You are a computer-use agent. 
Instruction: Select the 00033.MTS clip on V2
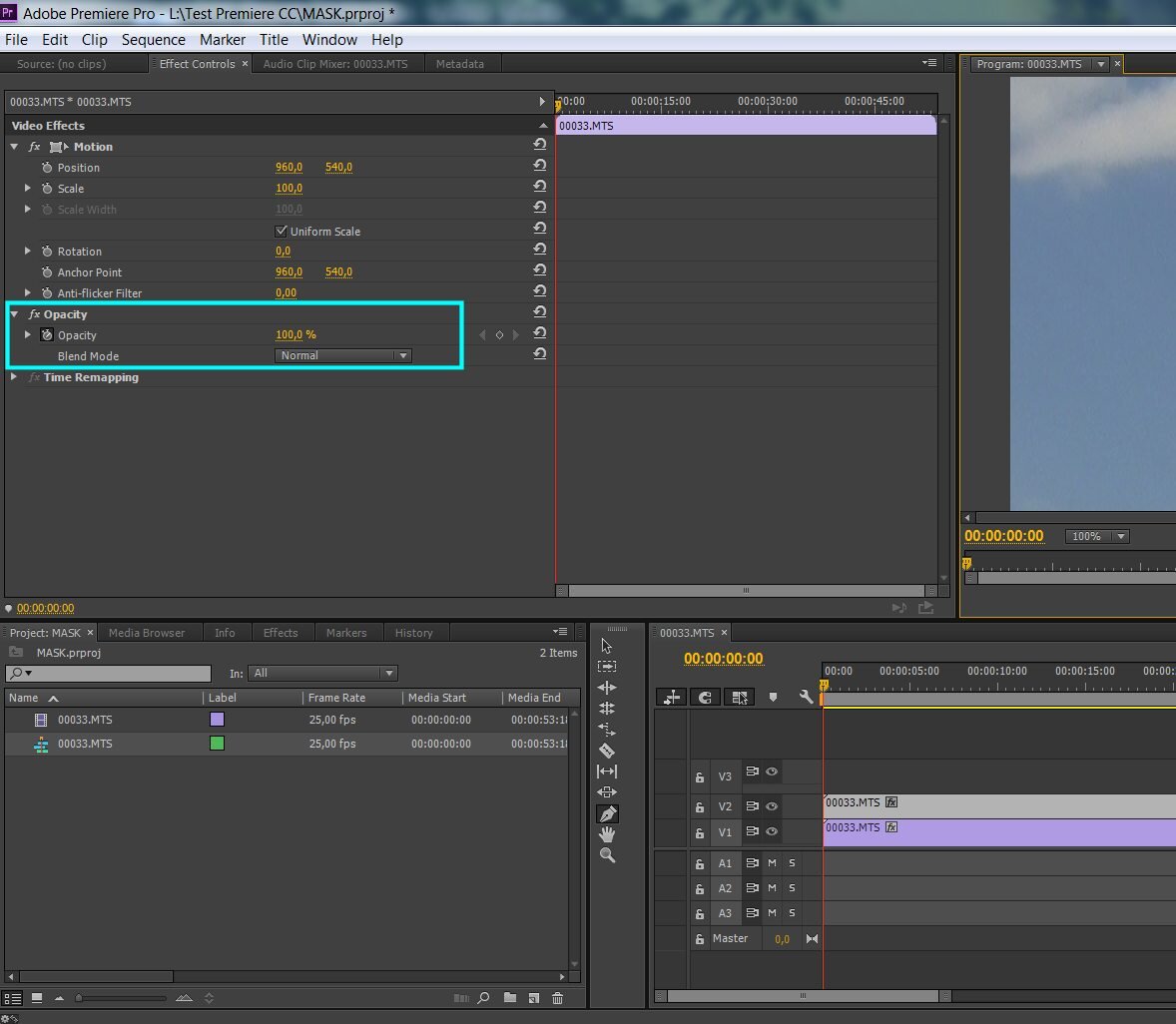click(x=999, y=805)
